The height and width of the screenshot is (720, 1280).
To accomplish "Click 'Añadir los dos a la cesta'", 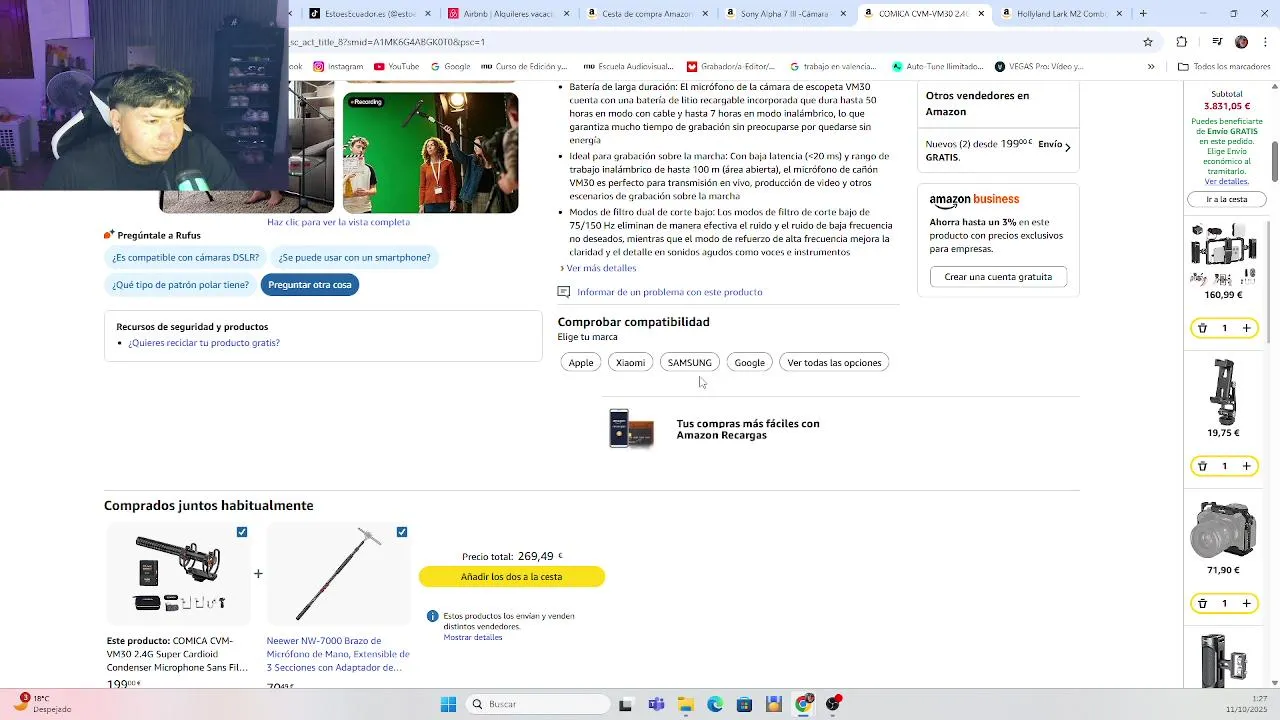I will click(x=512, y=577).
